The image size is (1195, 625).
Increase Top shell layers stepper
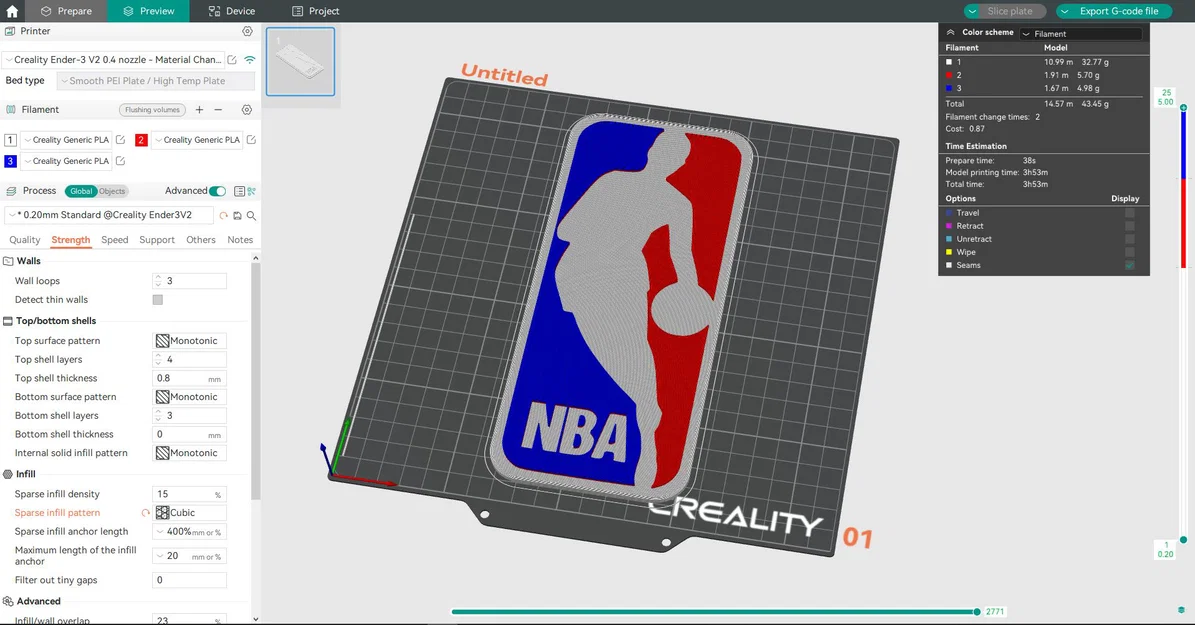point(158,355)
